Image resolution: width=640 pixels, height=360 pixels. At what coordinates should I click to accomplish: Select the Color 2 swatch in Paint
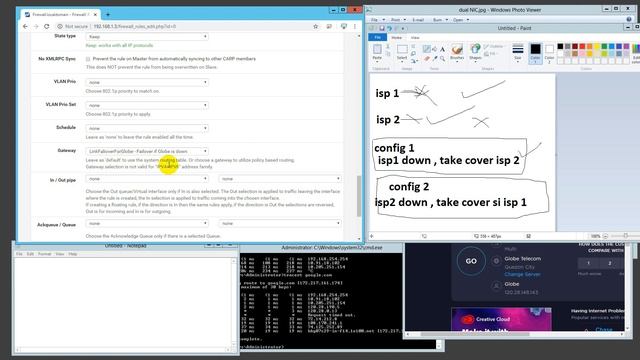549,53
